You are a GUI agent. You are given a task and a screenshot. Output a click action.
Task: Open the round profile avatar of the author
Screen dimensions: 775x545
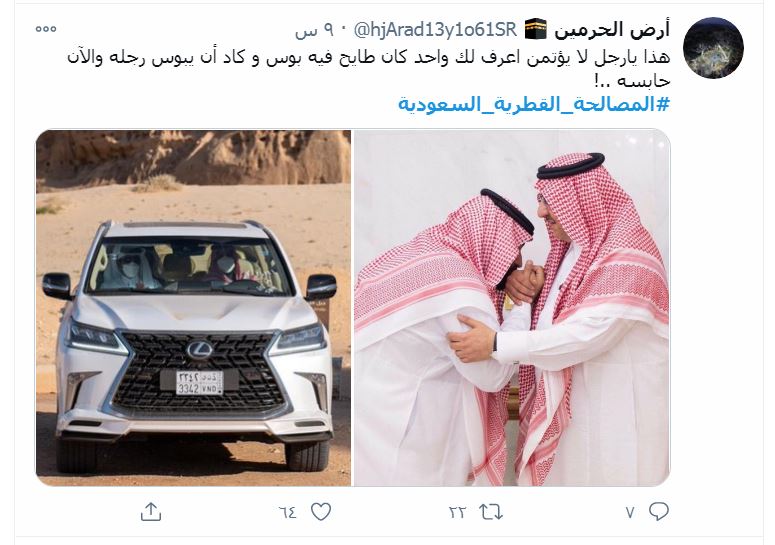coord(713,47)
